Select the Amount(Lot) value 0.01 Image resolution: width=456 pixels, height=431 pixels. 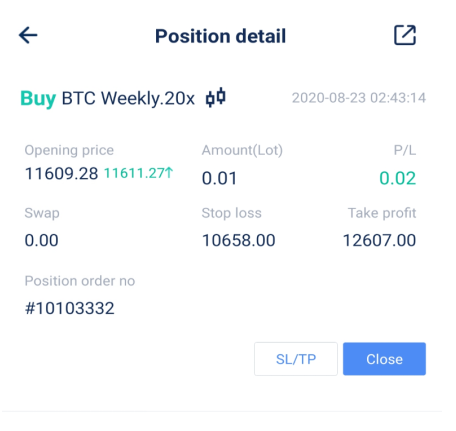click(x=219, y=178)
